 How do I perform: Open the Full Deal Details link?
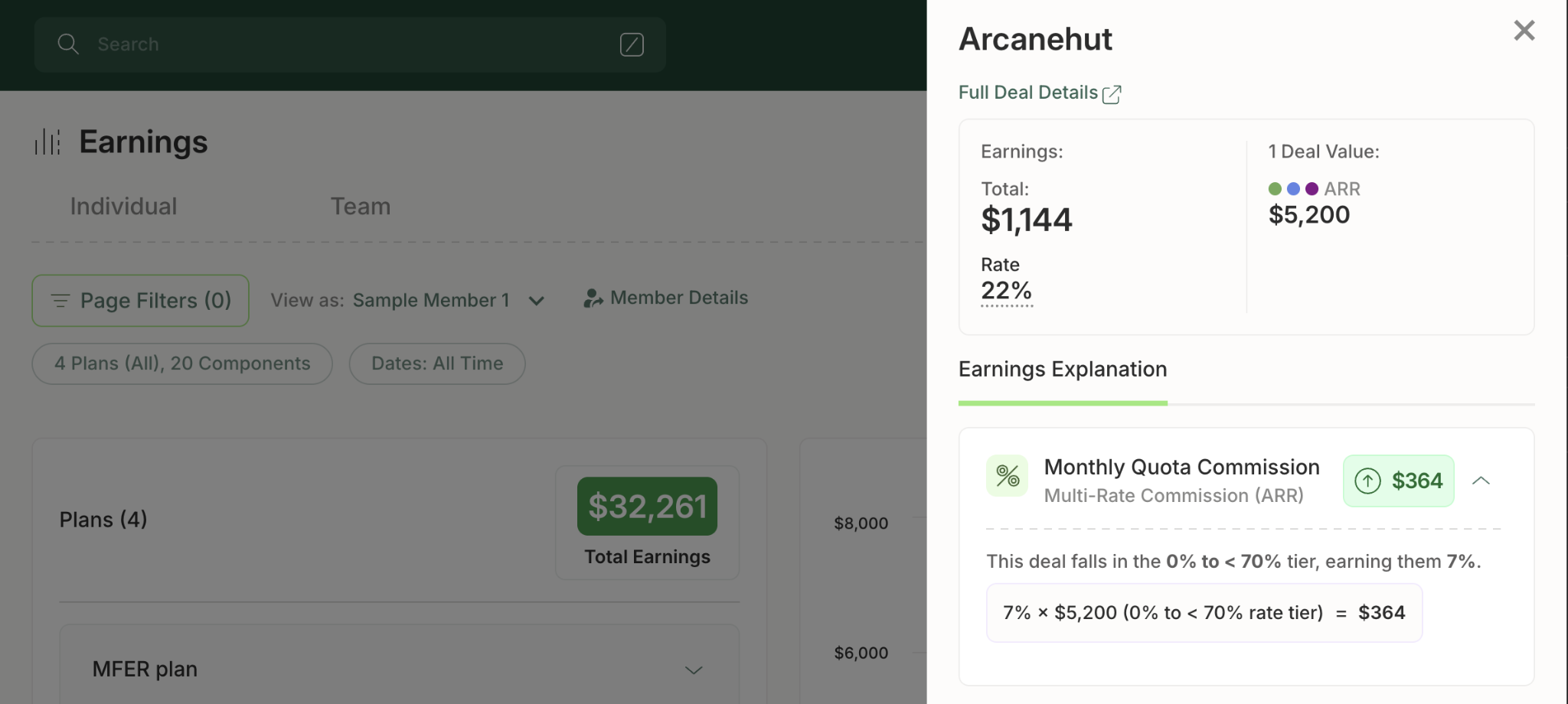1028,93
